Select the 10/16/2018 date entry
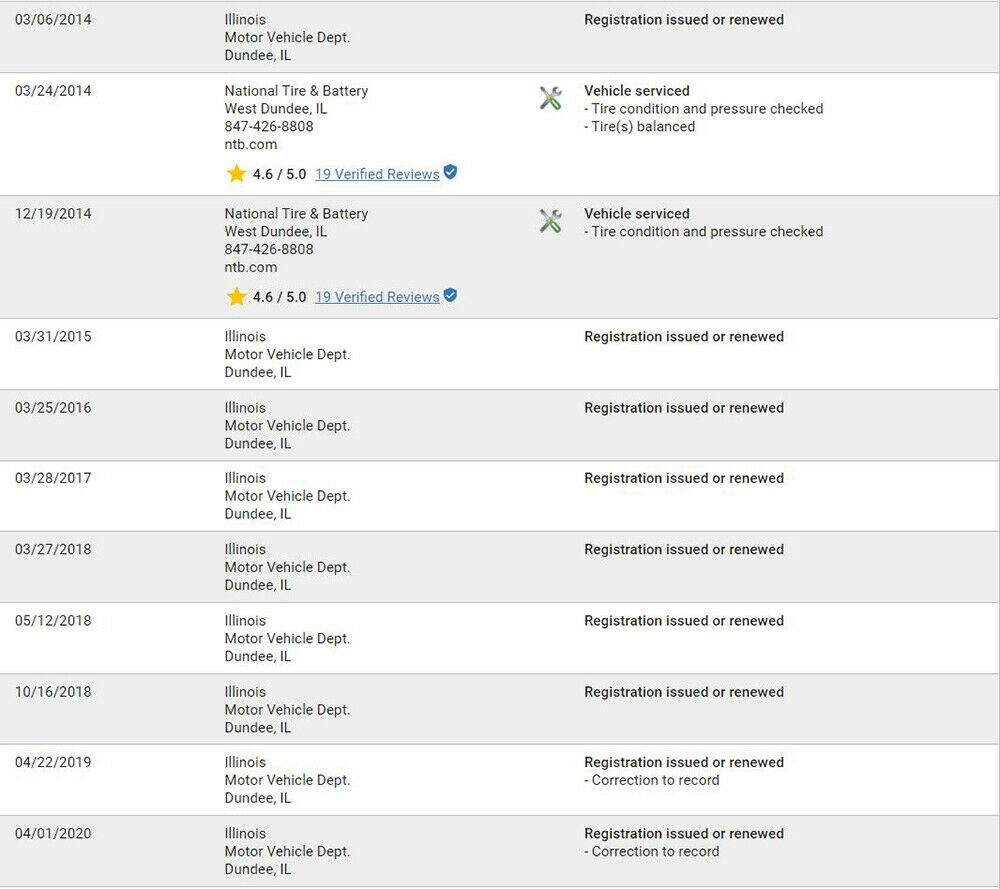The height and width of the screenshot is (889, 1000). [53, 692]
